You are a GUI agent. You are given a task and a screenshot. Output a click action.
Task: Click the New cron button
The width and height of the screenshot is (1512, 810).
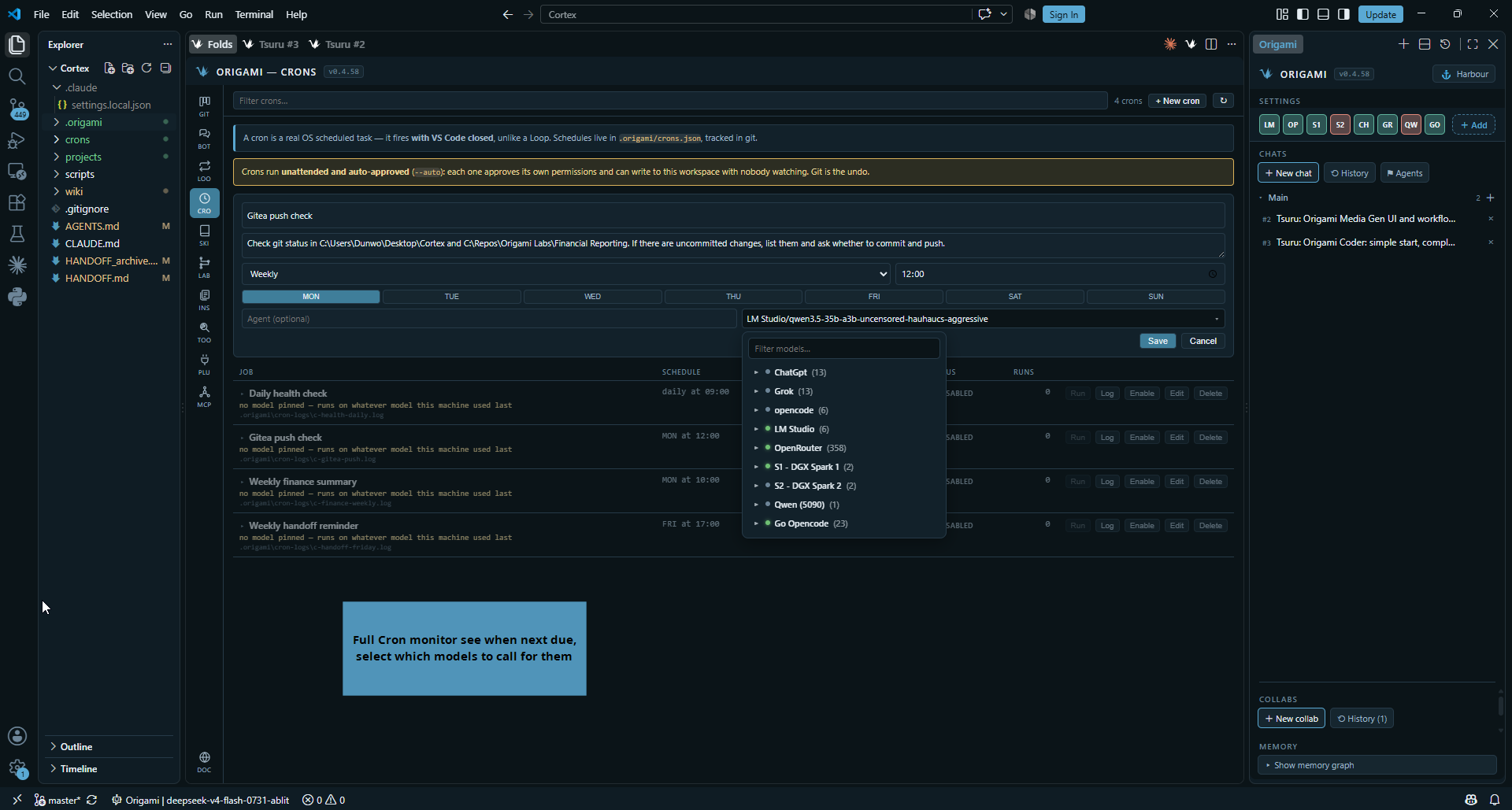[1177, 101]
